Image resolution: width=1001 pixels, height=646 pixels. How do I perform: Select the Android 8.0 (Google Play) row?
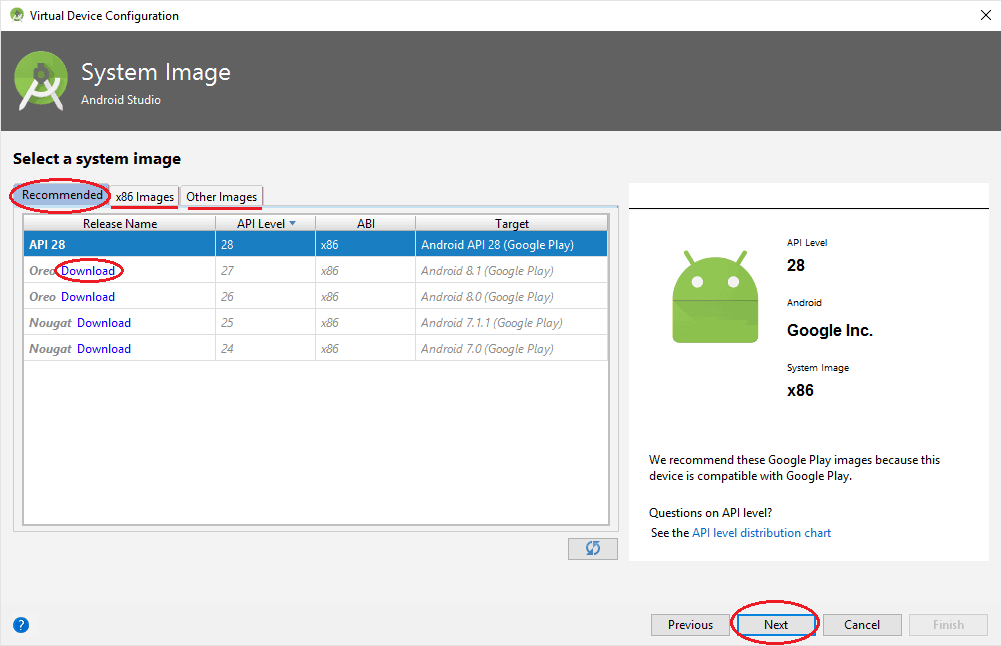coord(315,297)
